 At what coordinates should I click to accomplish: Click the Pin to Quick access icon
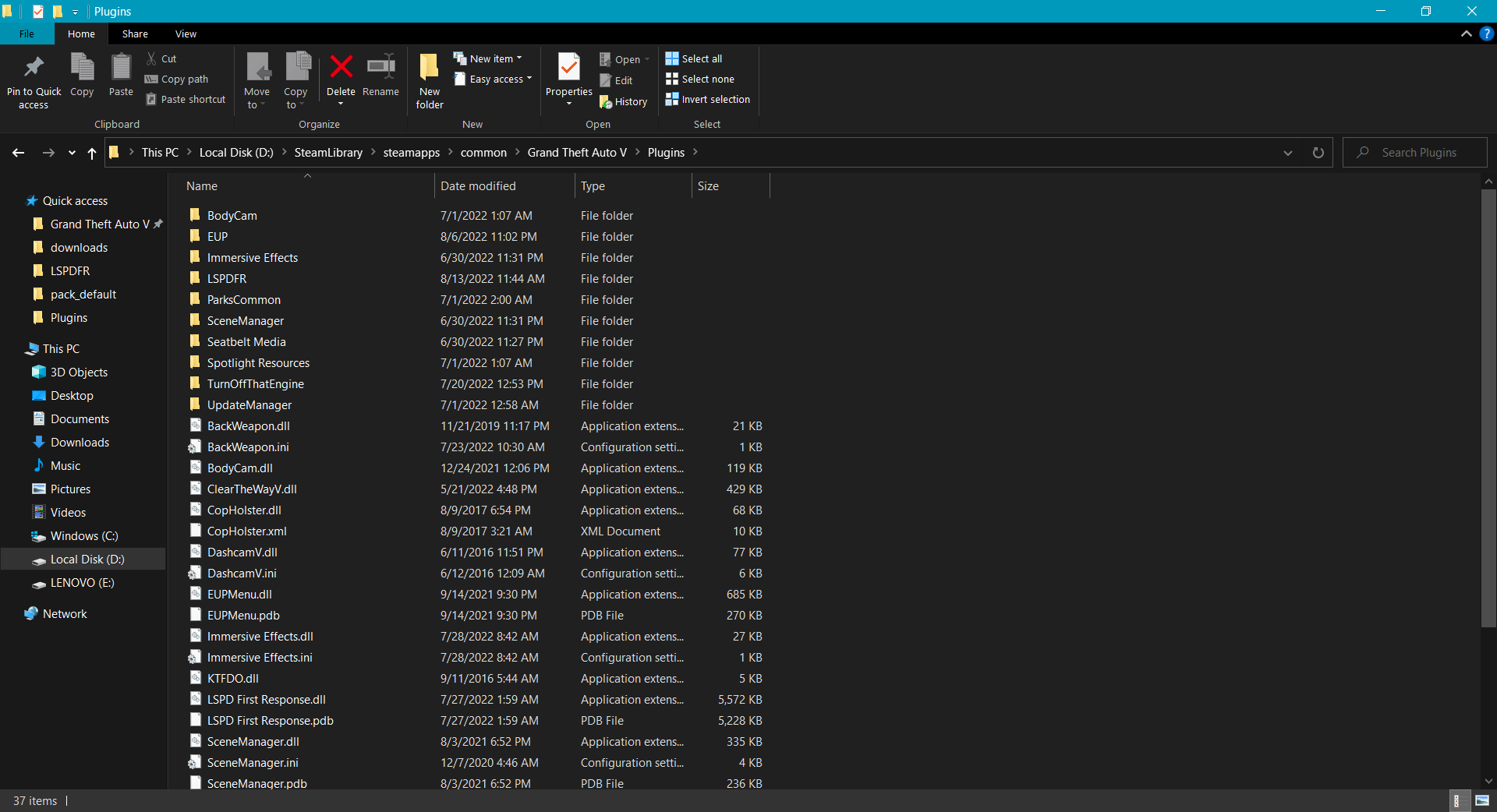pyautogui.click(x=34, y=69)
